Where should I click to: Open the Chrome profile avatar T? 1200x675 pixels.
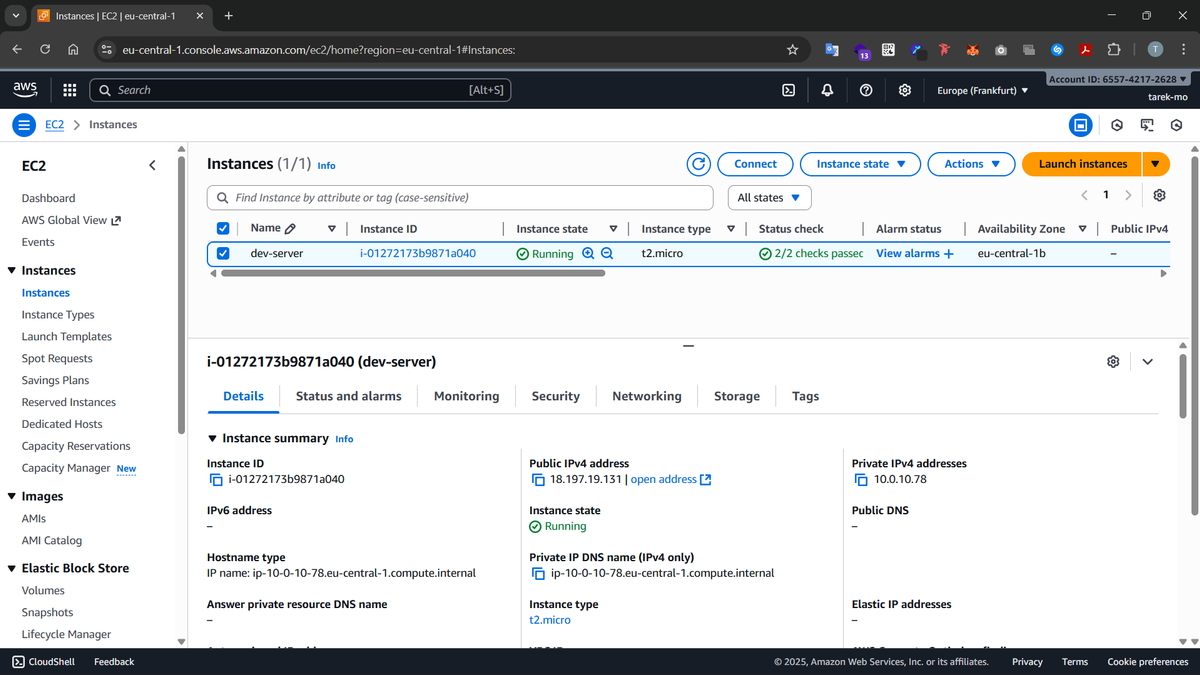(1155, 49)
